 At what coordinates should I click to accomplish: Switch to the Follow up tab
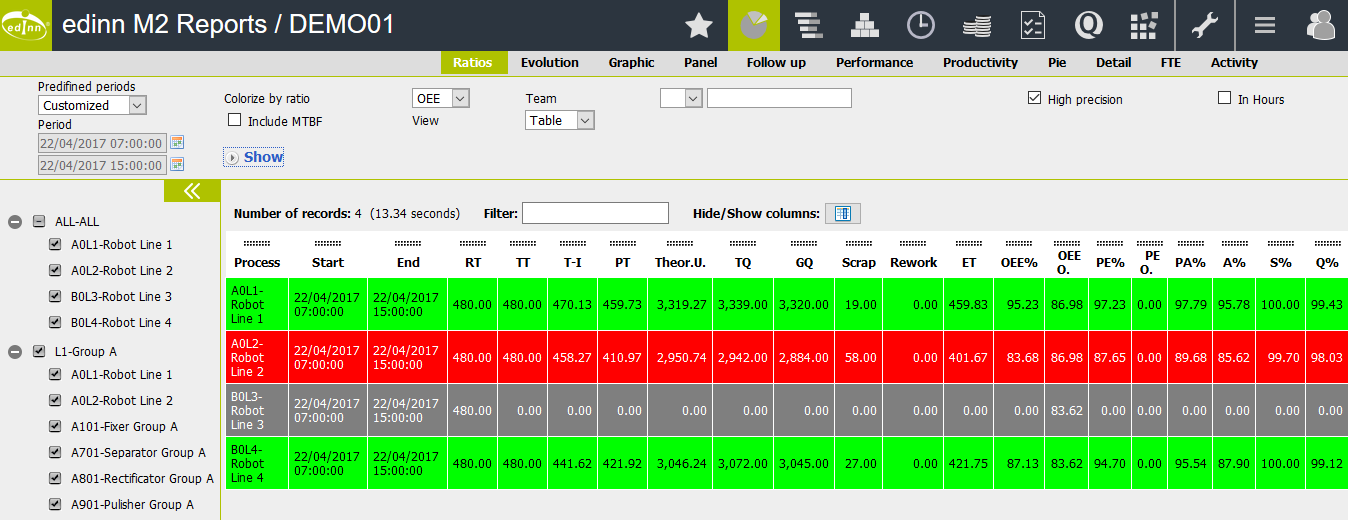(776, 62)
